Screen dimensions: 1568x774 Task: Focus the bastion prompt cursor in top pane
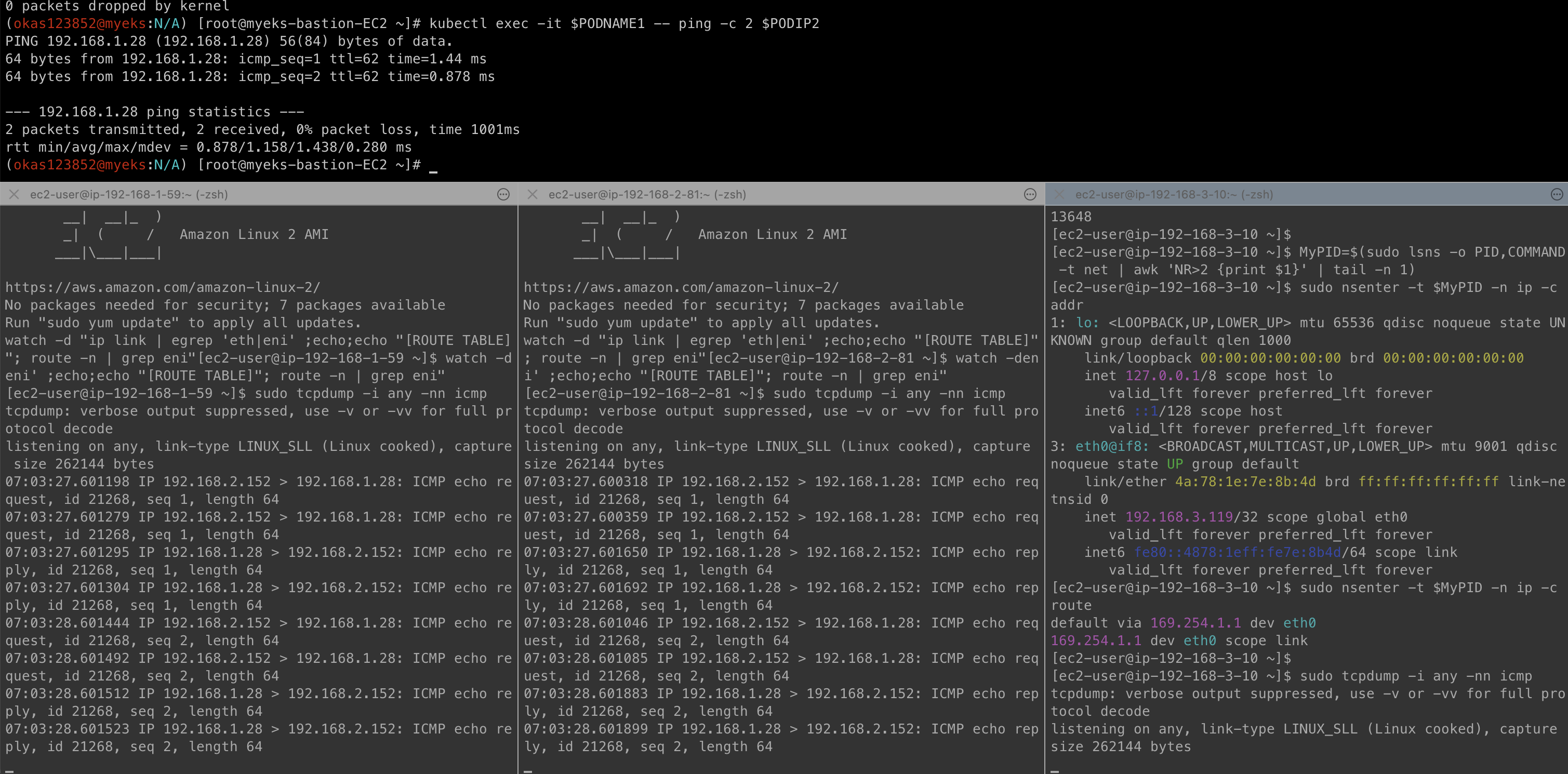pyautogui.click(x=433, y=166)
